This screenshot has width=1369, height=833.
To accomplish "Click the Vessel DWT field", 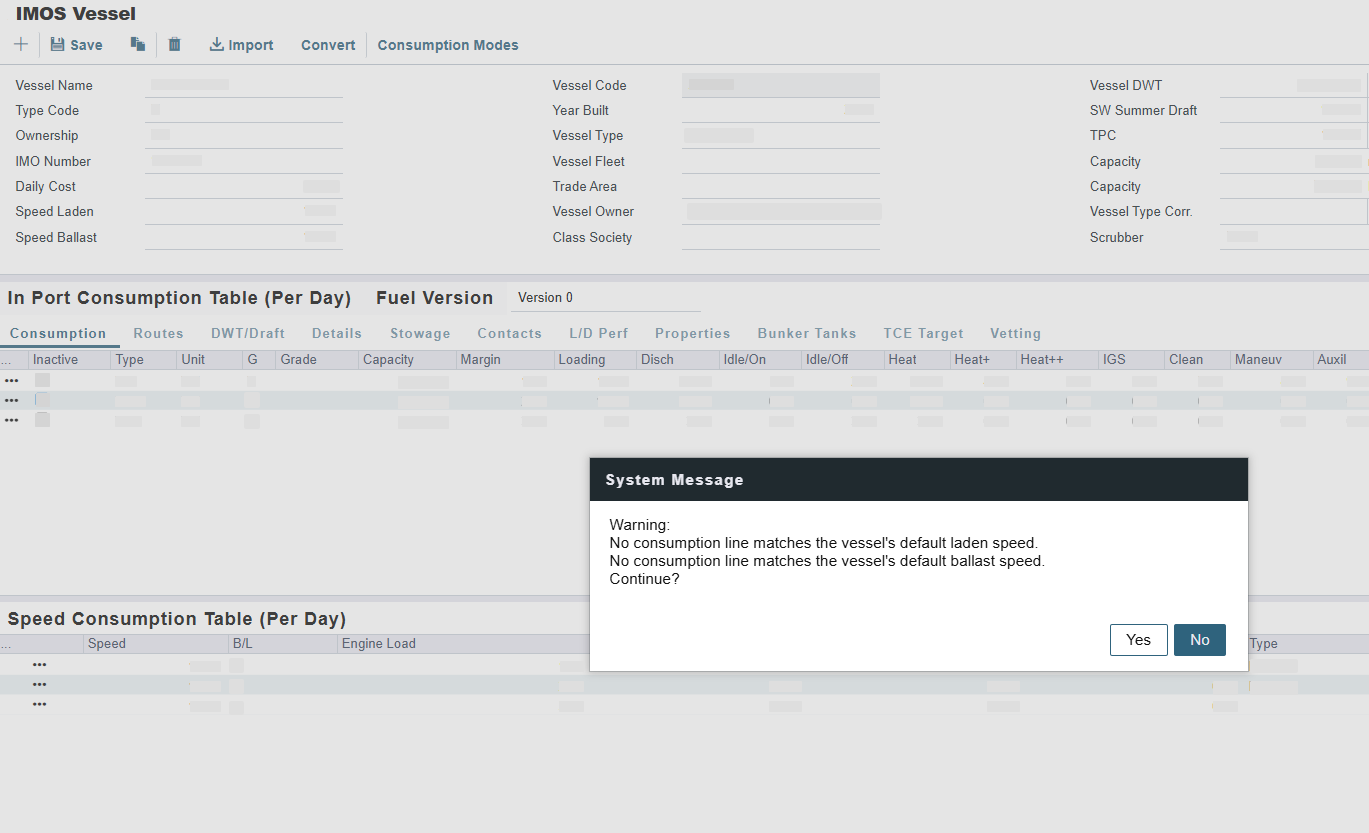I will [x=1294, y=86].
